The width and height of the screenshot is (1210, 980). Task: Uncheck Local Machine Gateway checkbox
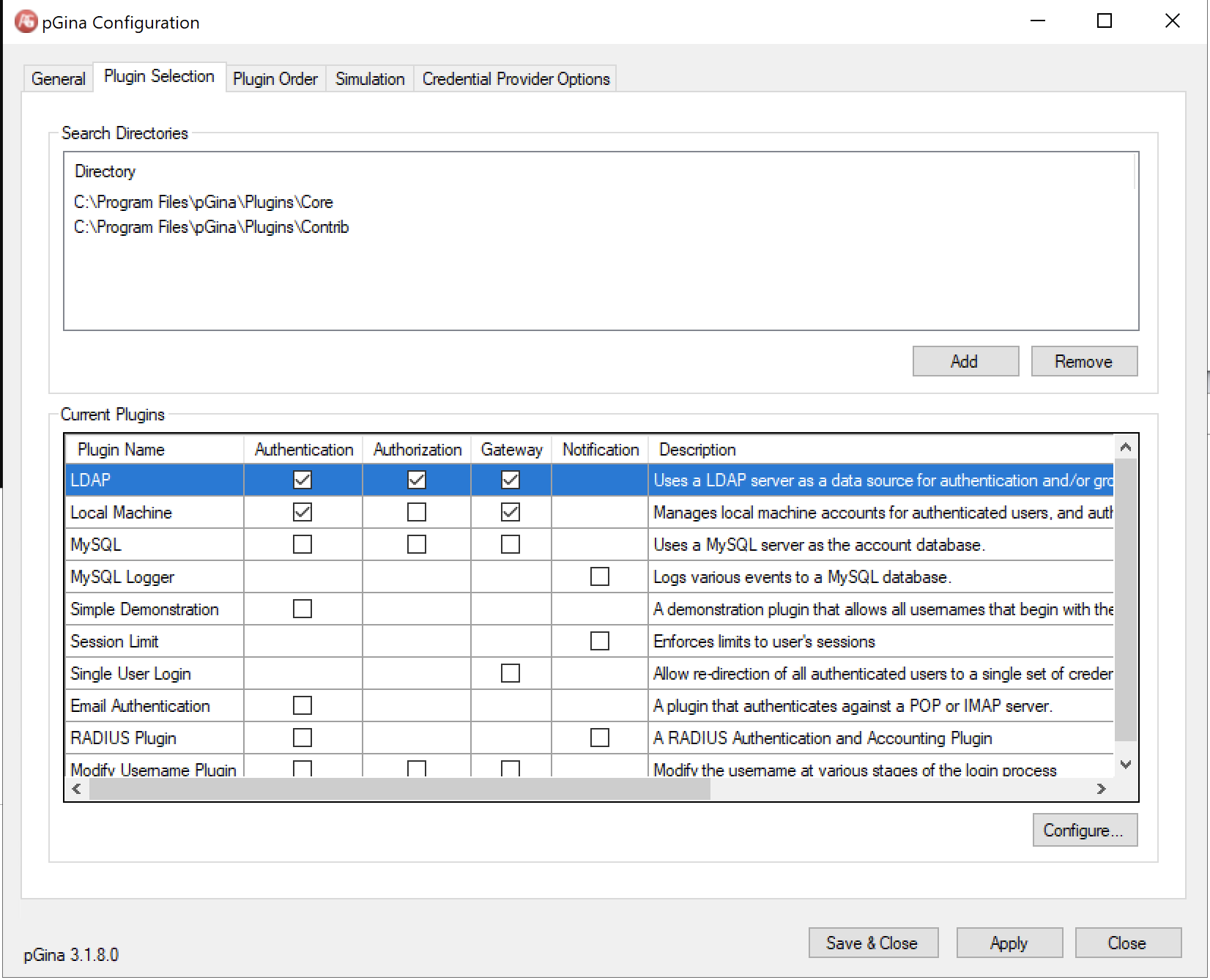[511, 512]
